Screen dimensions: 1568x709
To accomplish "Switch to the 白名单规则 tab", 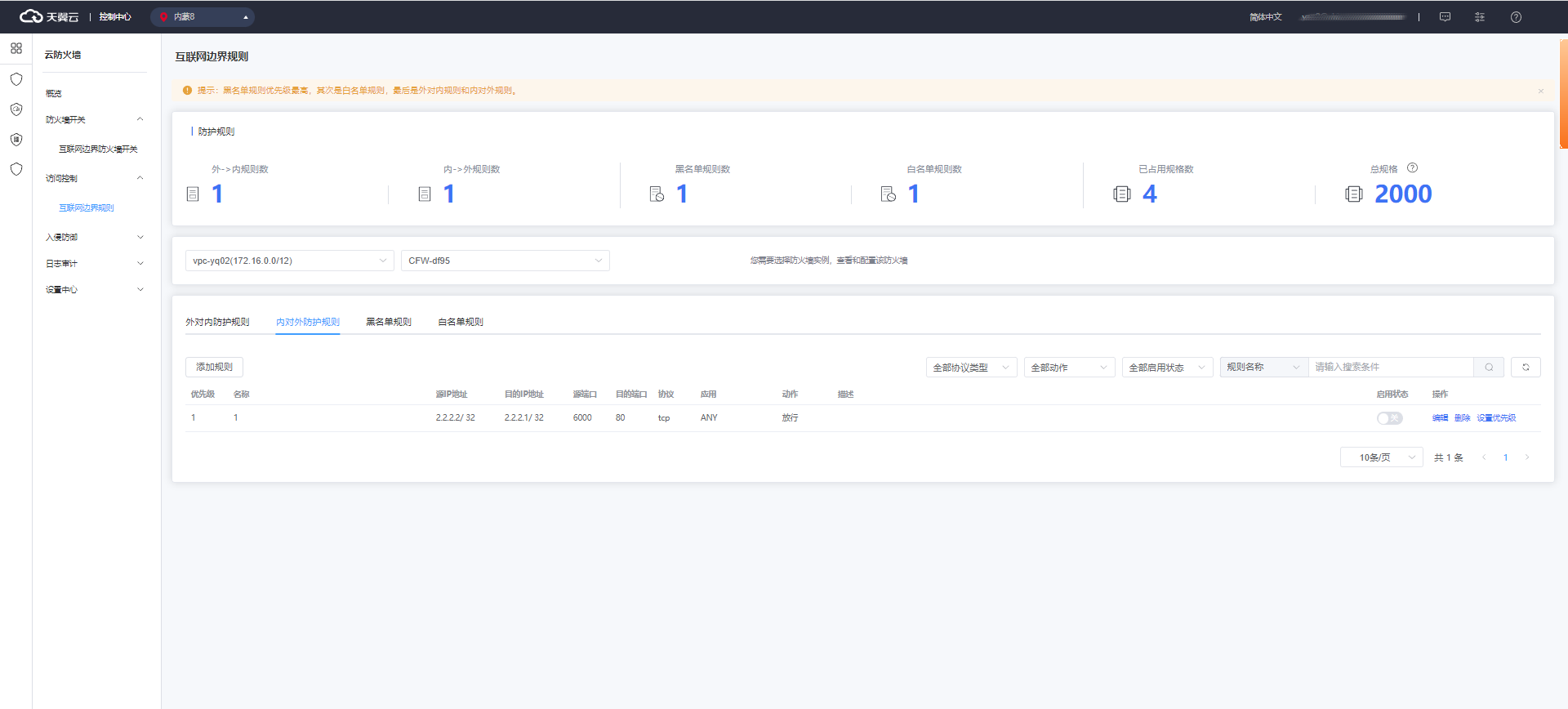I will pyautogui.click(x=461, y=322).
